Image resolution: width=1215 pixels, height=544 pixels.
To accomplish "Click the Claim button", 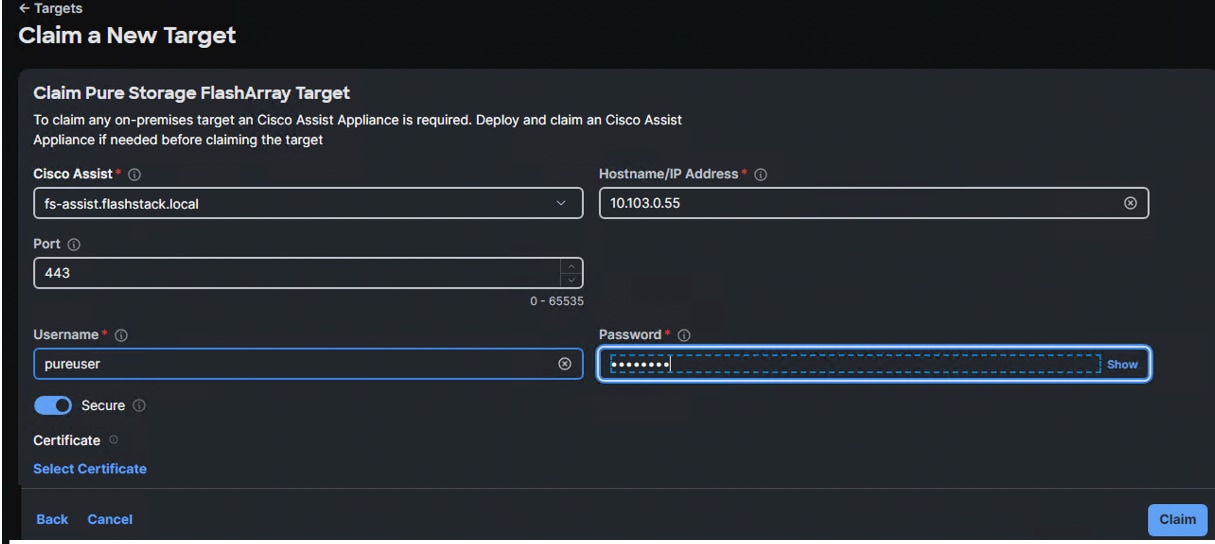I will click(1177, 519).
